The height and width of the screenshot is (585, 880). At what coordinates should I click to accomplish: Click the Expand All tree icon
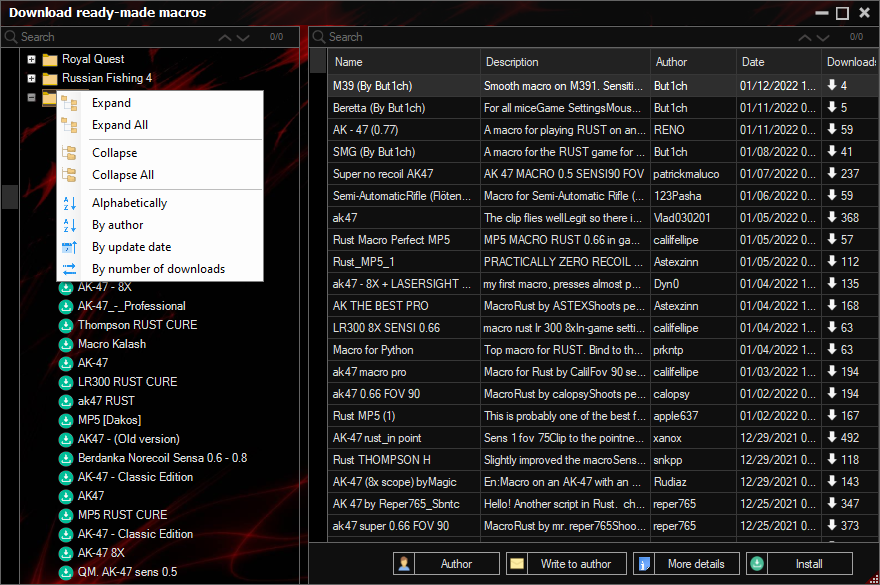[x=70, y=125]
